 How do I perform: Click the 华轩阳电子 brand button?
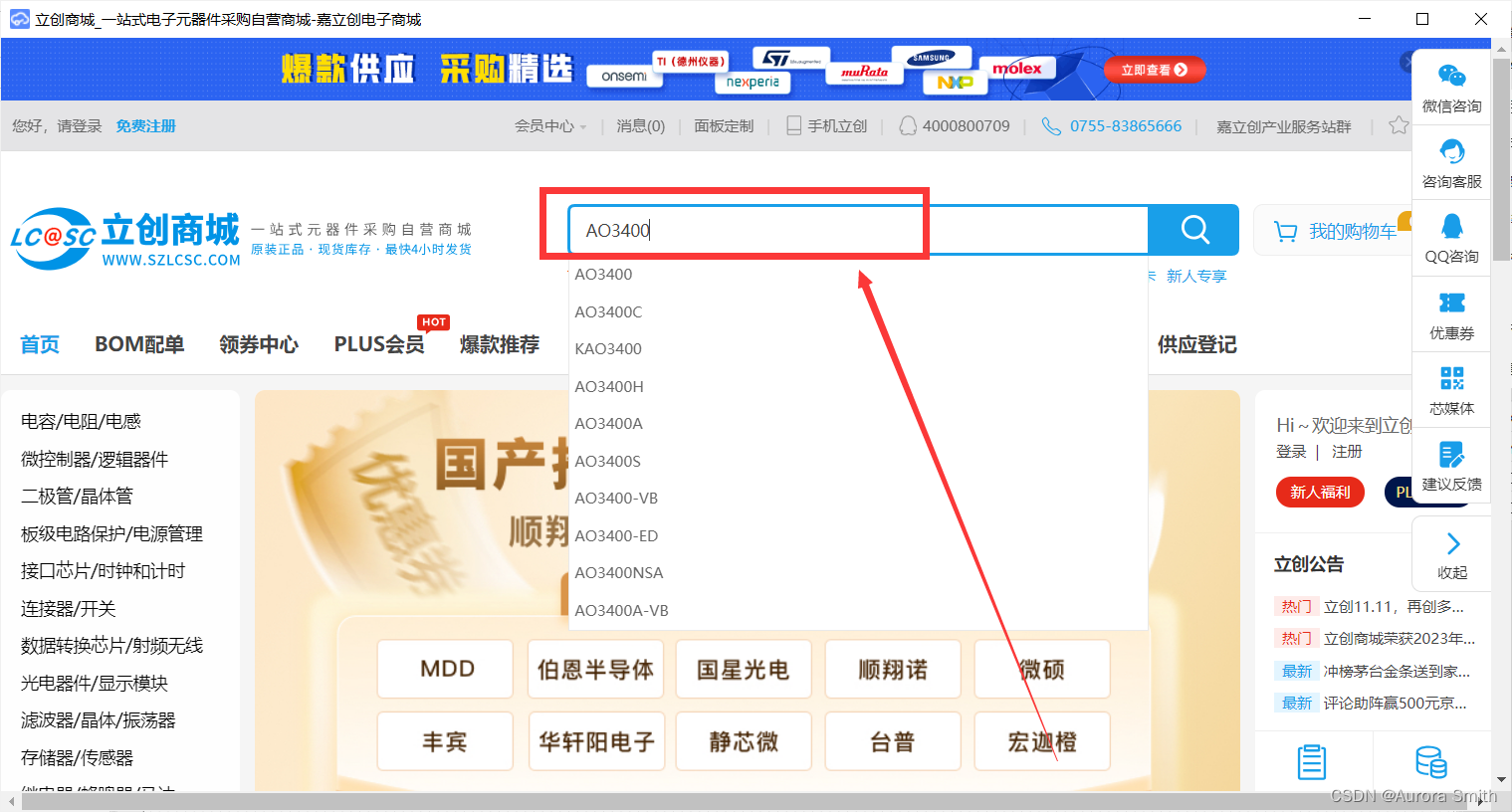tap(594, 741)
